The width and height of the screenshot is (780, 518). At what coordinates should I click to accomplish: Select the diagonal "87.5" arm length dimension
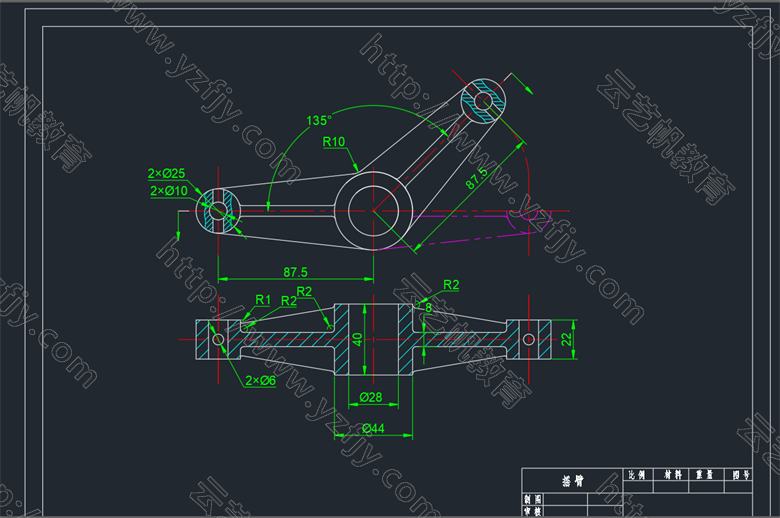click(x=477, y=178)
